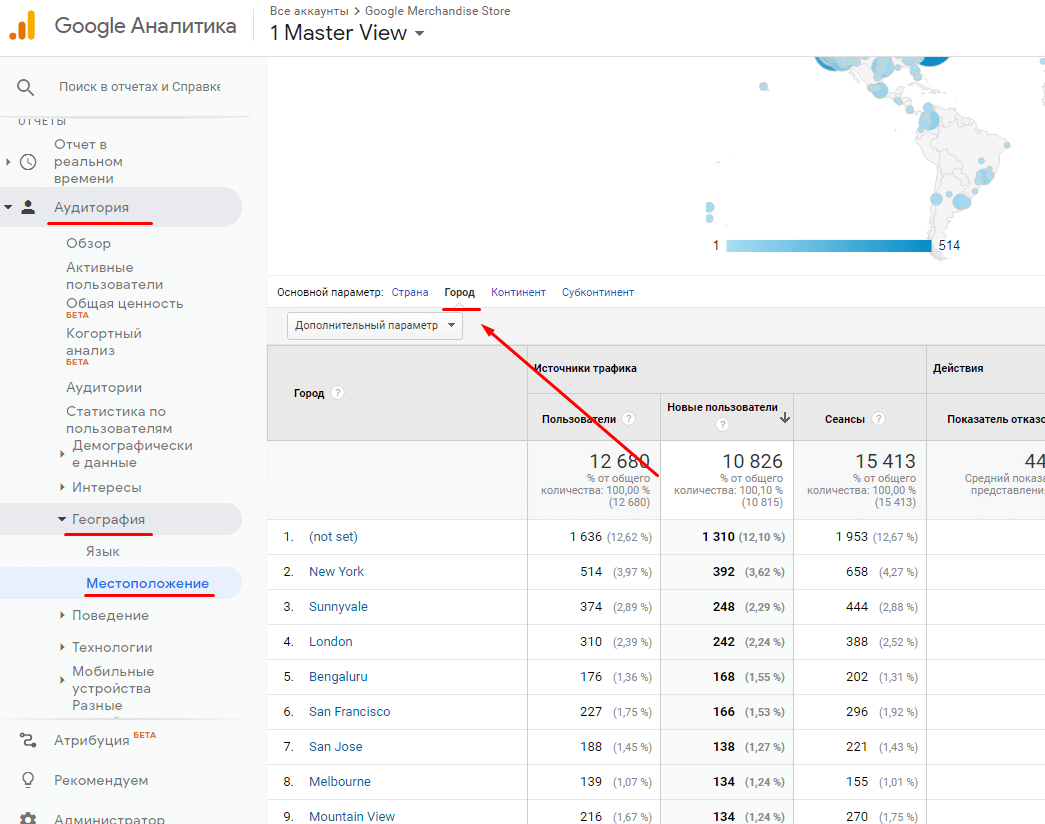This screenshot has height=824, width=1045.
Task: Open Язык under География
Action: pos(103,551)
